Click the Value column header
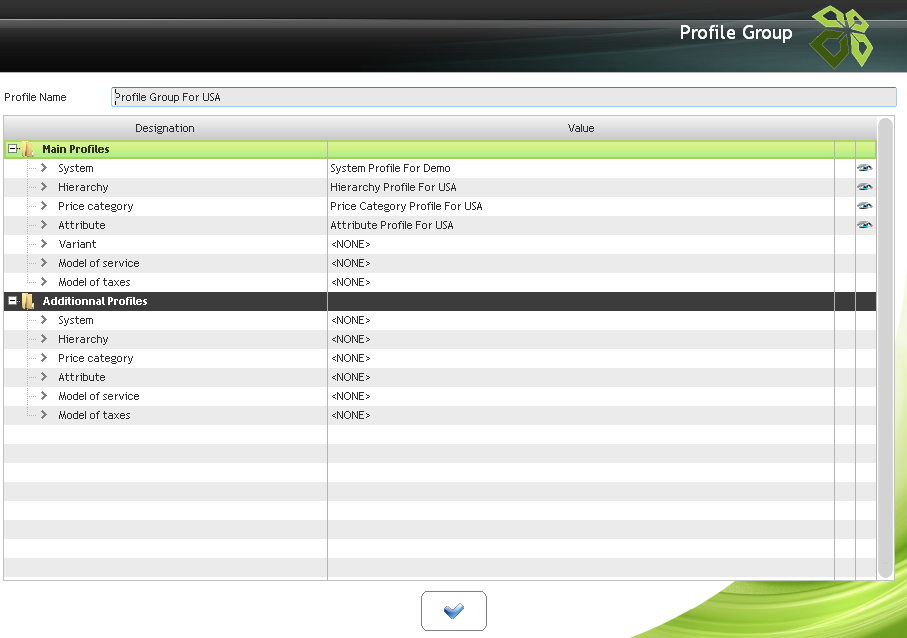Image resolution: width=907 pixels, height=638 pixels. tap(580, 128)
